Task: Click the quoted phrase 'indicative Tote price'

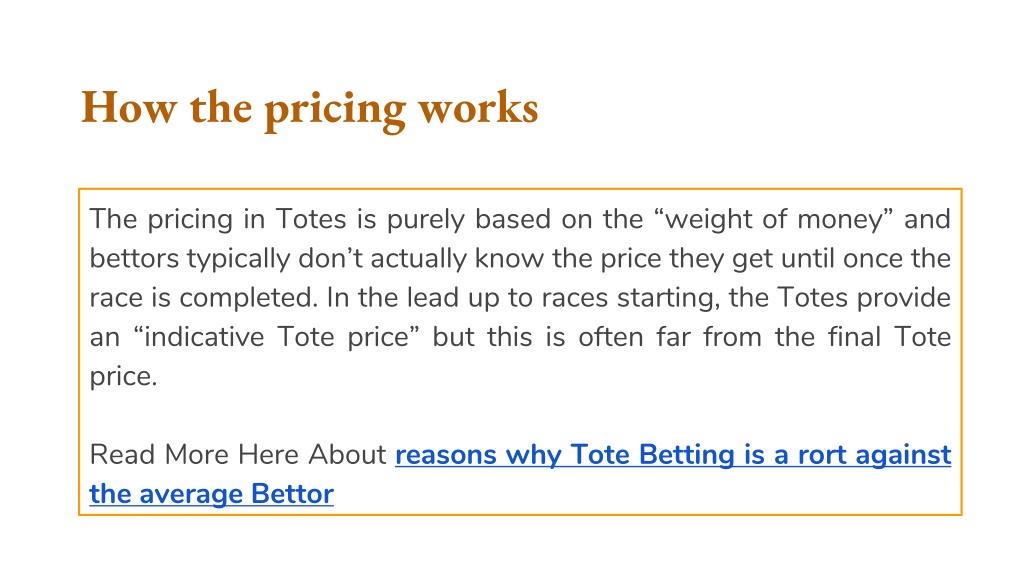Action: (x=276, y=338)
